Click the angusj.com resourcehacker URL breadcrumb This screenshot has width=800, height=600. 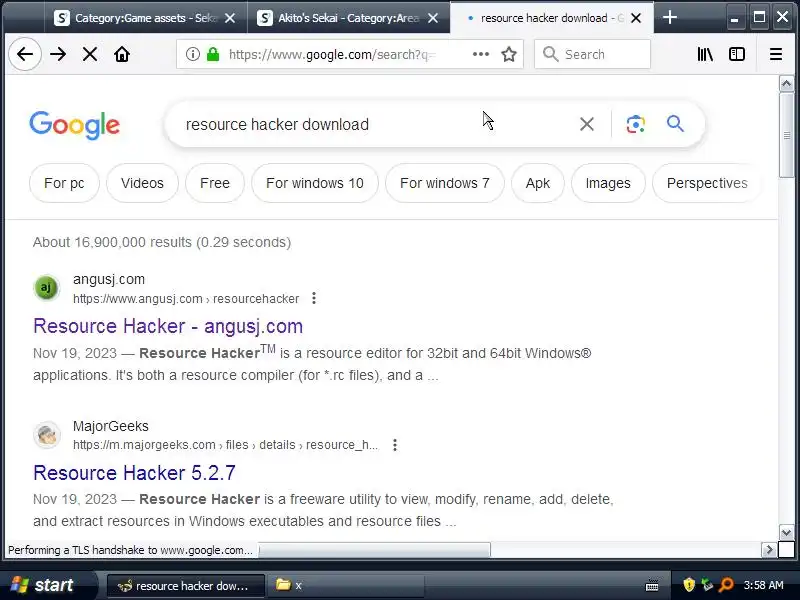click(186, 299)
